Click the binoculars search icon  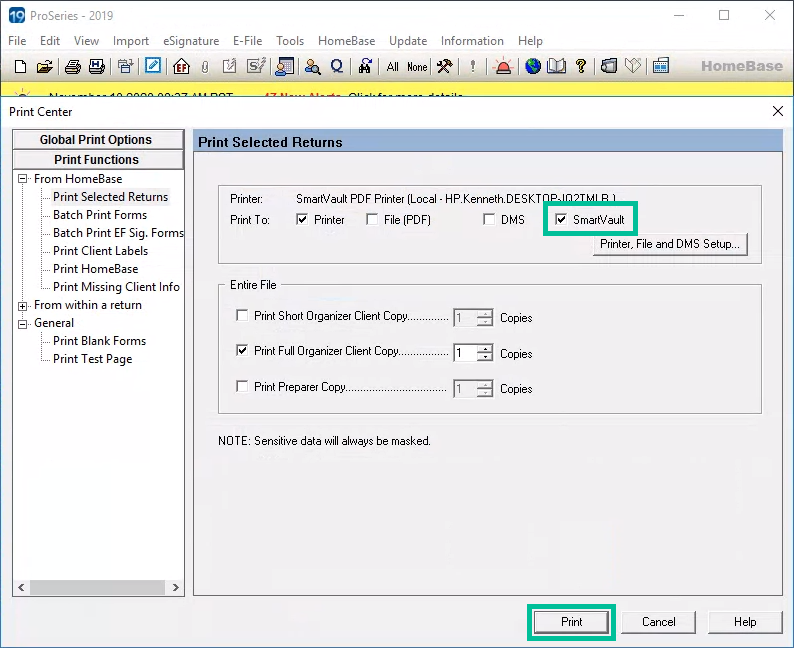pyautogui.click(x=365, y=66)
